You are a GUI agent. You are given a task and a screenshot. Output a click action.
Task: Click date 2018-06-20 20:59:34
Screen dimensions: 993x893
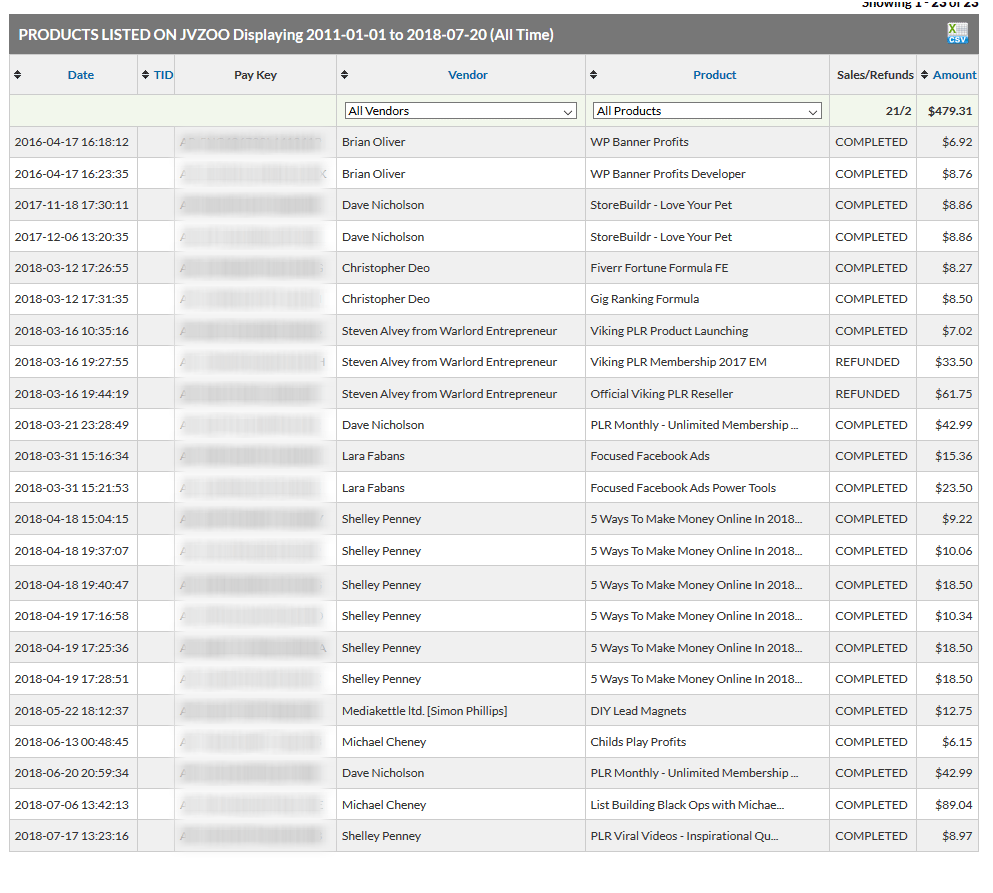click(72, 773)
